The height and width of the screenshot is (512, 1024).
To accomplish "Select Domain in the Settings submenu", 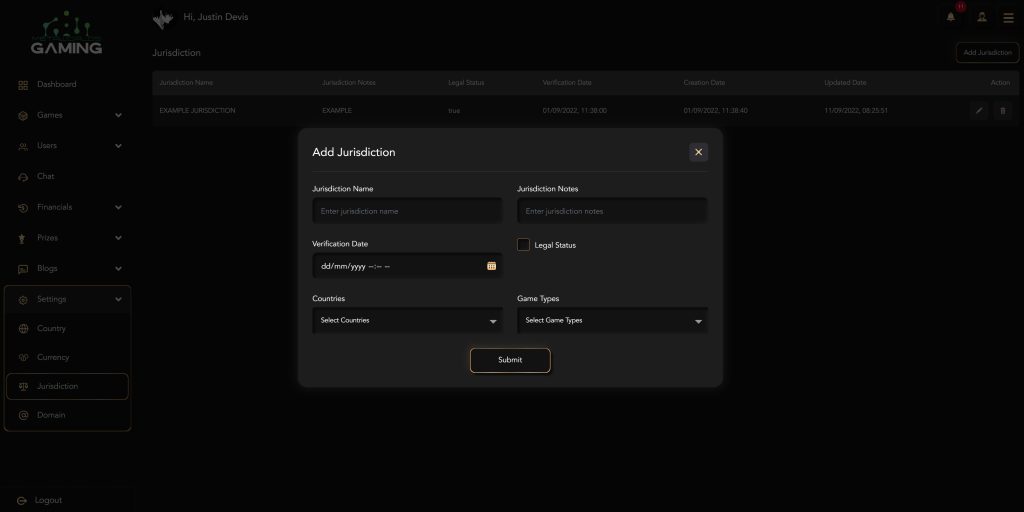I will click(x=51, y=415).
